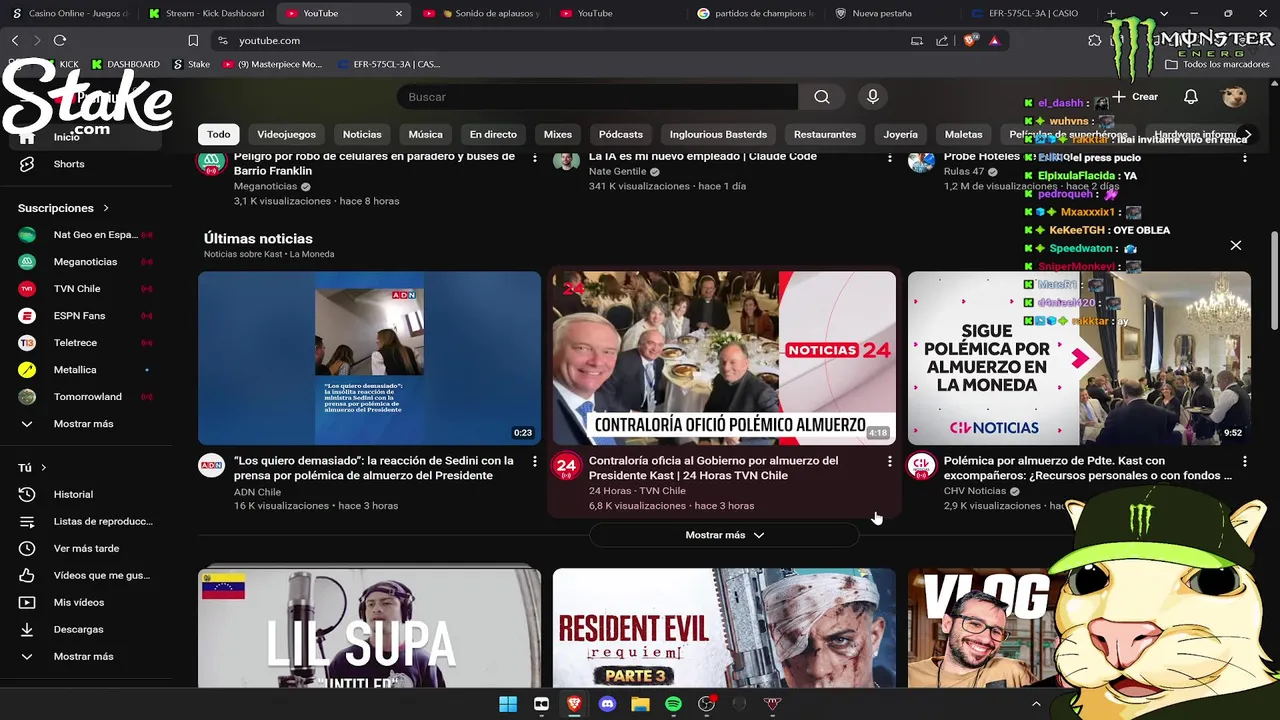The width and height of the screenshot is (1280, 720).
Task: Expand news with Mostrar más button
Action: tap(724, 535)
